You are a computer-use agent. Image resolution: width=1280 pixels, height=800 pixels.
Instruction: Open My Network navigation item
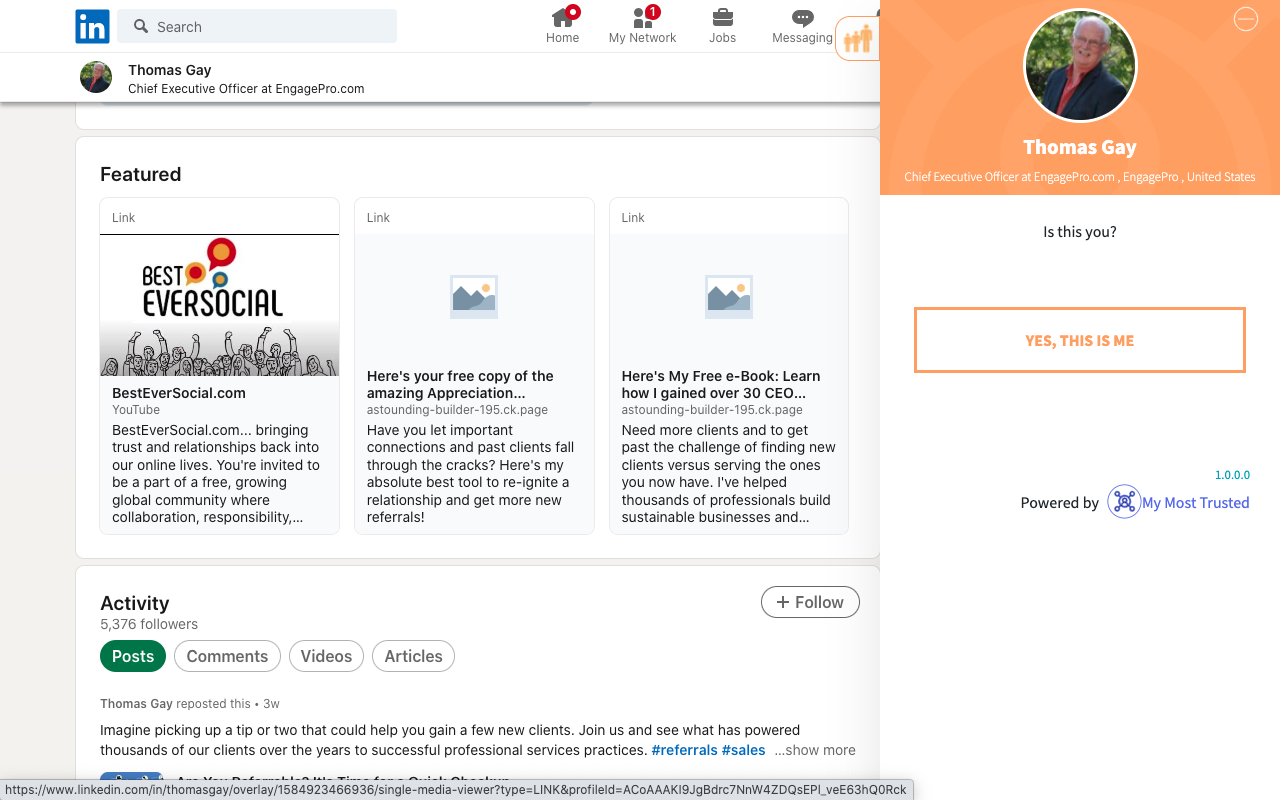(642, 26)
